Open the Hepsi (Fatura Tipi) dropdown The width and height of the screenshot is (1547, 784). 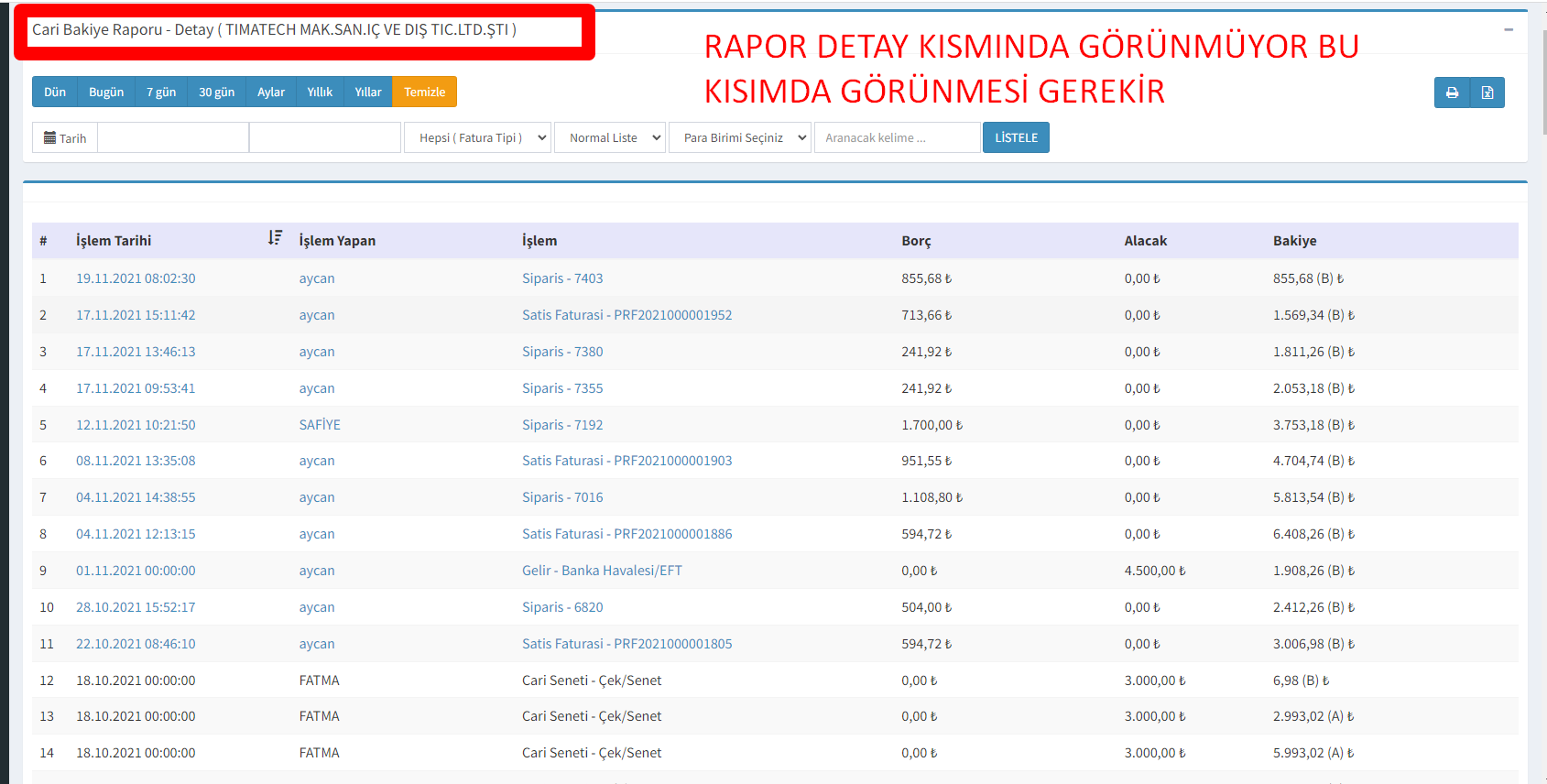tap(477, 138)
